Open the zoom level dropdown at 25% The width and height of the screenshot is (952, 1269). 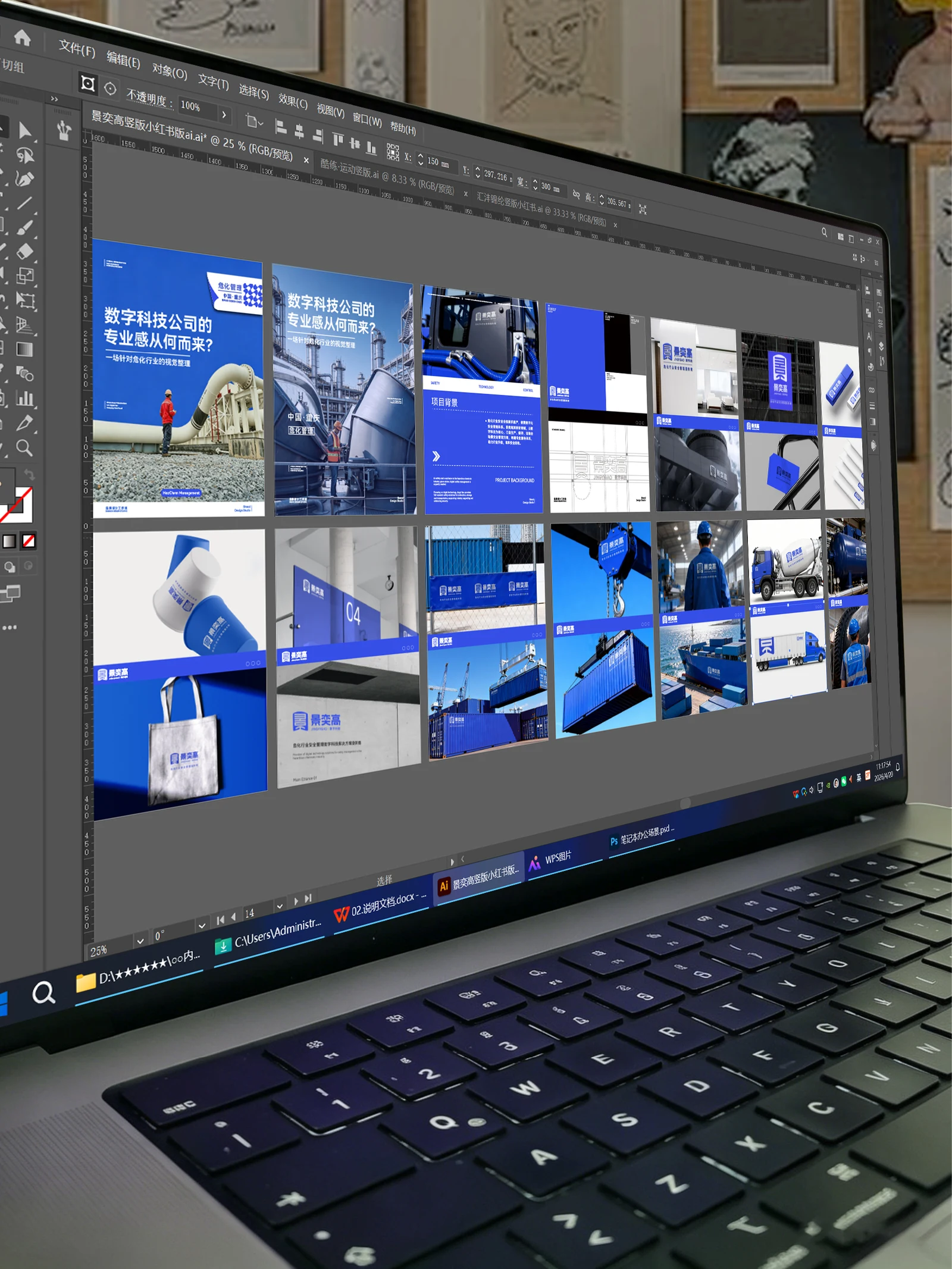point(140,941)
